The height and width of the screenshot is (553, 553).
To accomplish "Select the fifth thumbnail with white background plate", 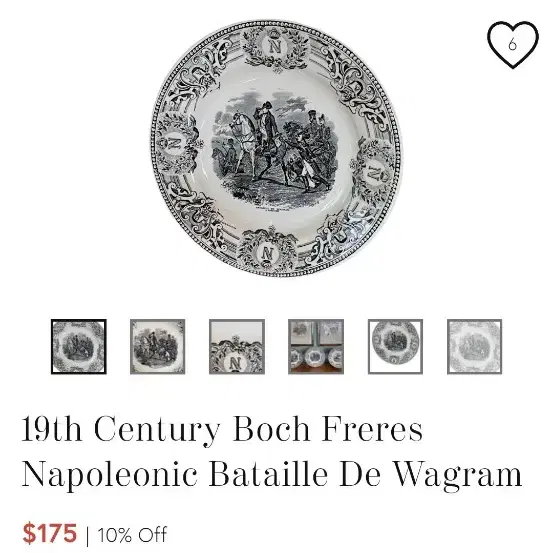I will point(395,346).
